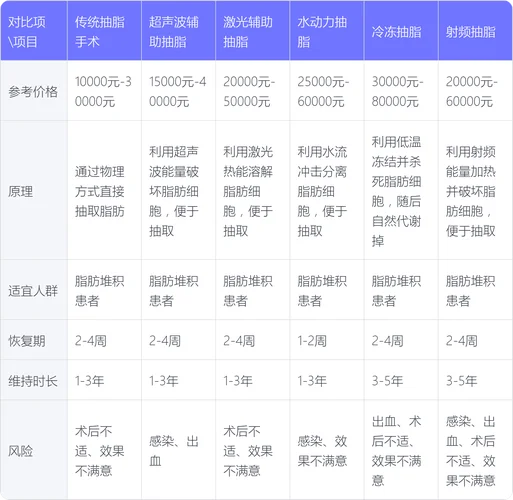The height and width of the screenshot is (500, 513).
Task: Click the 冷冻抽脂 column header
Action: coord(401,31)
